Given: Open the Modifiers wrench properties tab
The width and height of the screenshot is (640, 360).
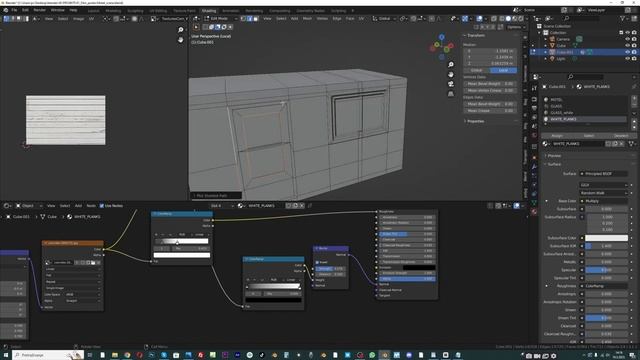Looking at the screenshot, I should 534,167.
